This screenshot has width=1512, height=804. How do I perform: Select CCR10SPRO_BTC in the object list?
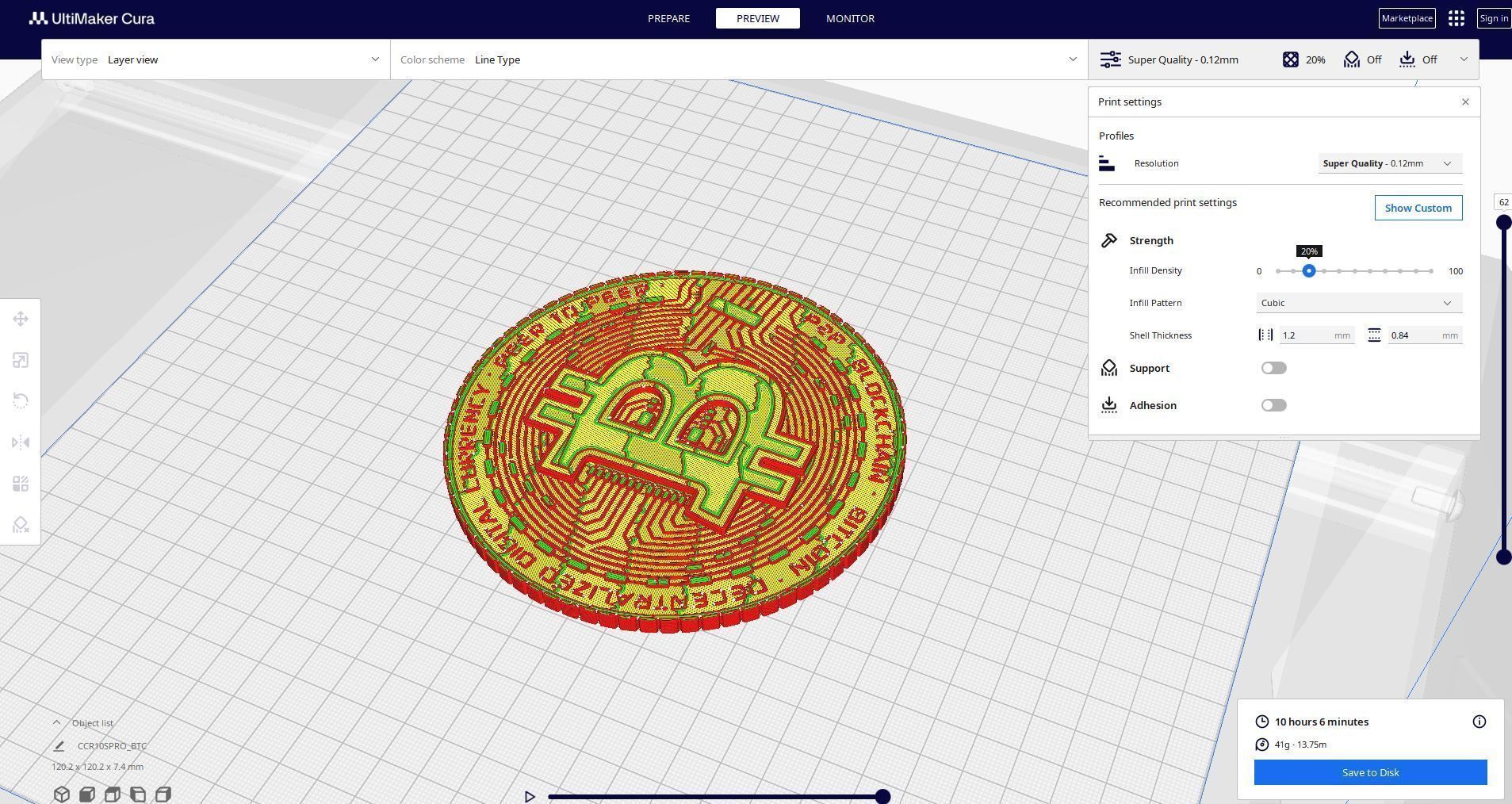tap(112, 746)
